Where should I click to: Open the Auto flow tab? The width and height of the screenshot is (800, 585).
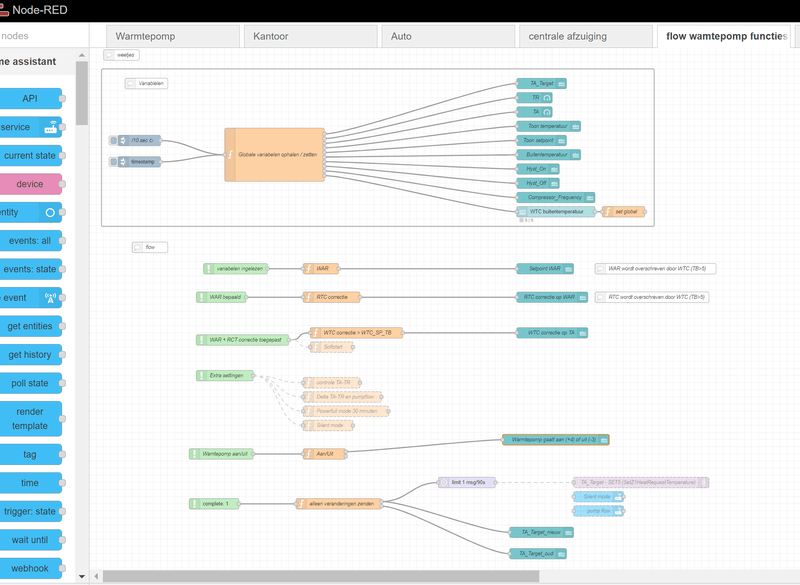(448, 36)
